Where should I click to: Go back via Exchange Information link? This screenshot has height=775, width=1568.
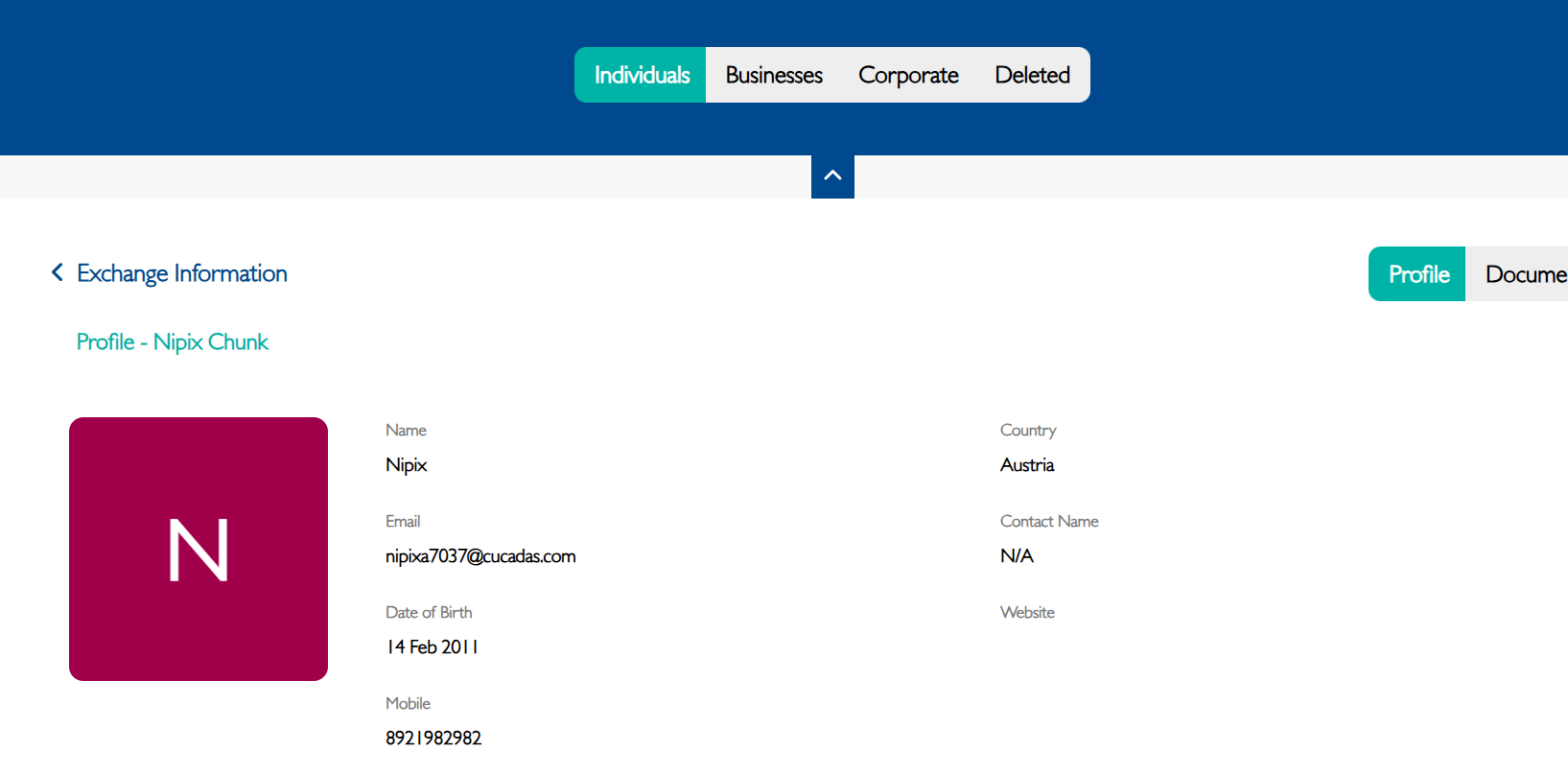pos(181,273)
